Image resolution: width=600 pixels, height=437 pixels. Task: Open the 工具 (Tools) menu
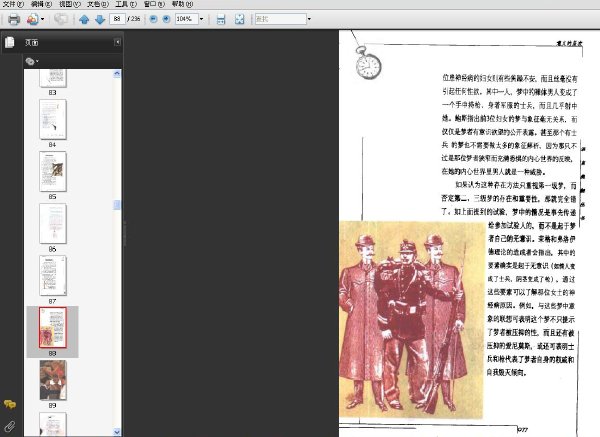click(126, 4)
